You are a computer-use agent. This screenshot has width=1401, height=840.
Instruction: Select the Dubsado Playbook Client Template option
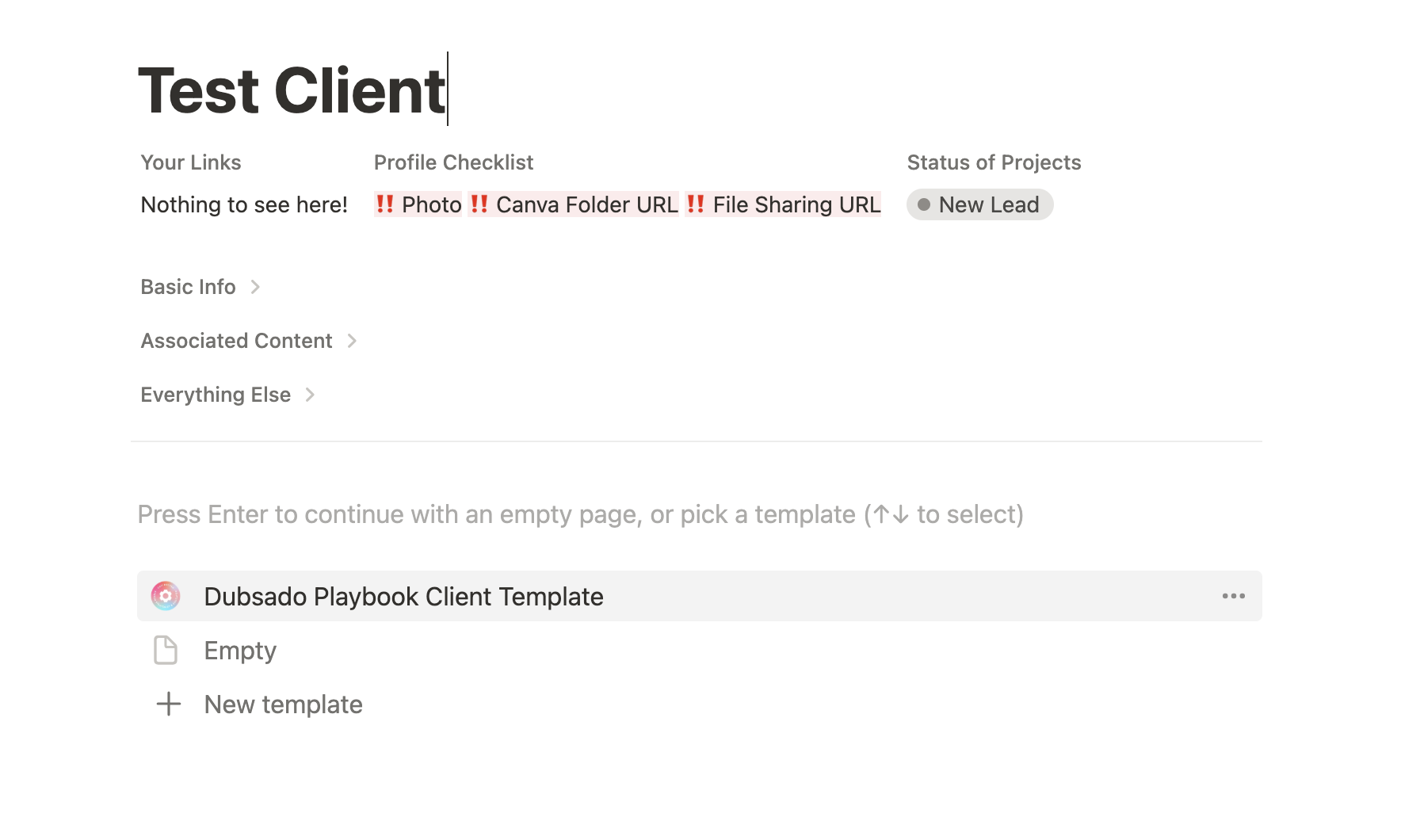pos(403,596)
